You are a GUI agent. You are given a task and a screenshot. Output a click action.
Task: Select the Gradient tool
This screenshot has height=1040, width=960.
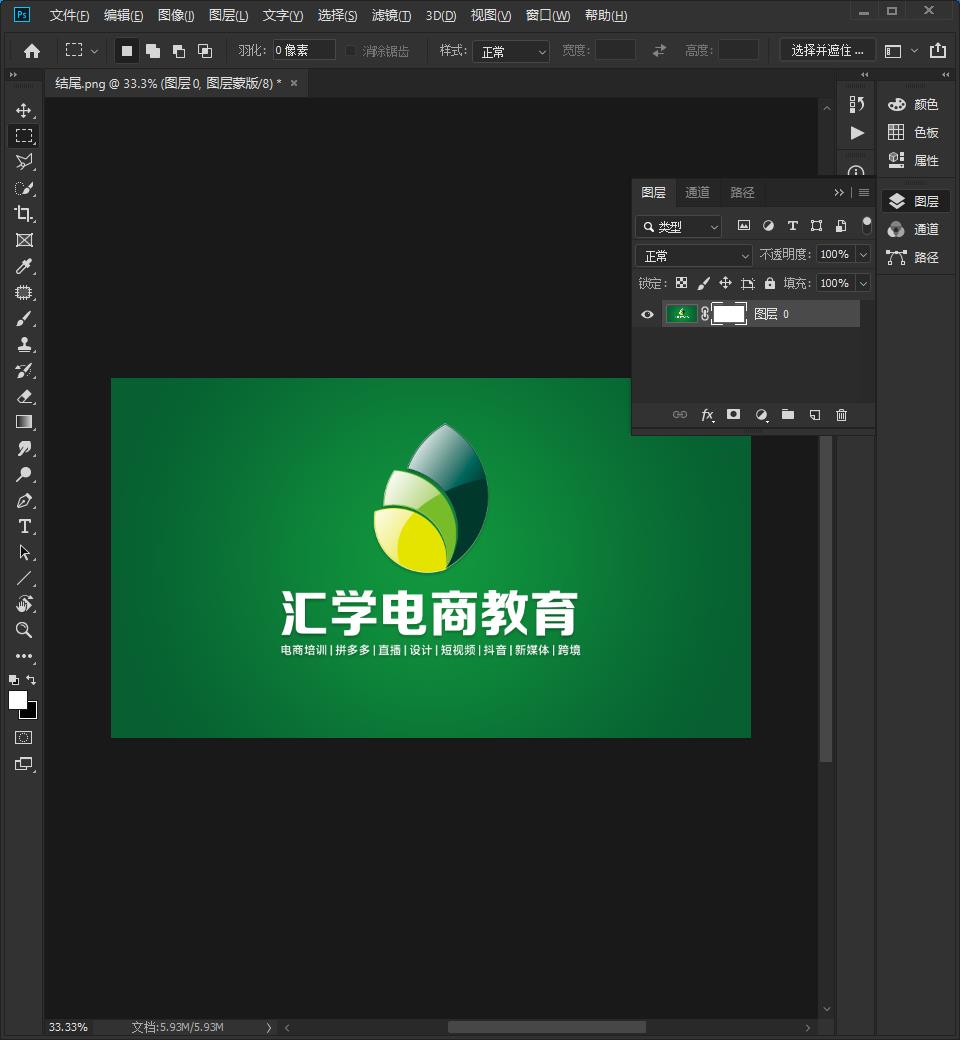coord(24,422)
